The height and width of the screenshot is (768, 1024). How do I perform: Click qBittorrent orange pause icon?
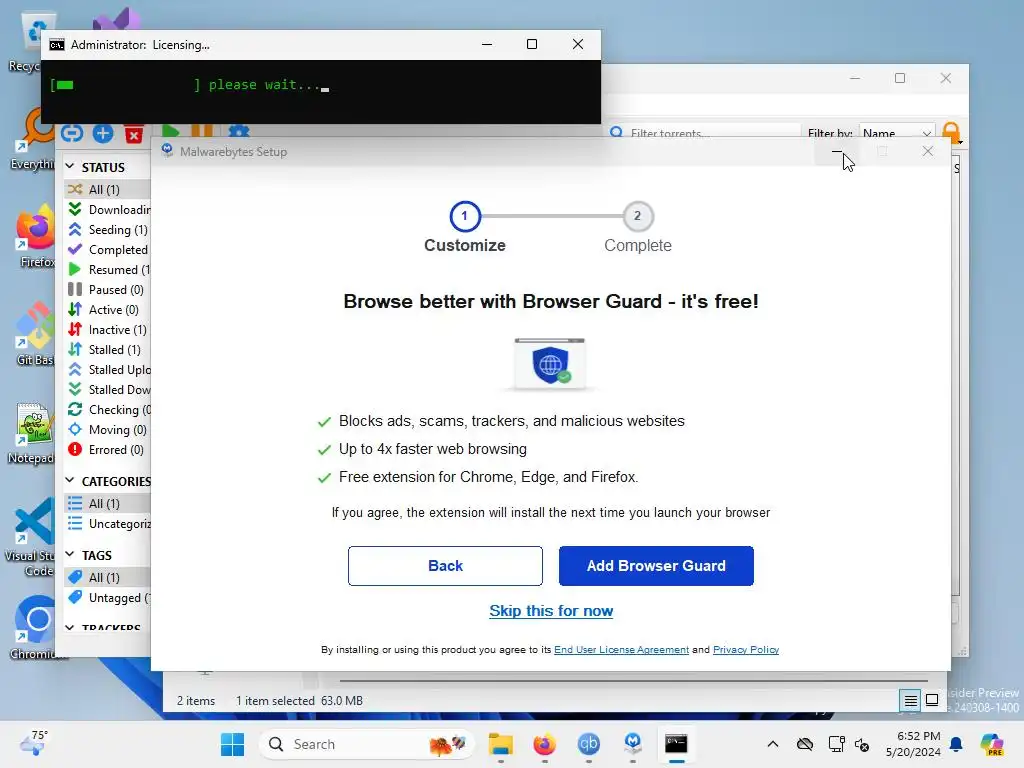point(202,131)
